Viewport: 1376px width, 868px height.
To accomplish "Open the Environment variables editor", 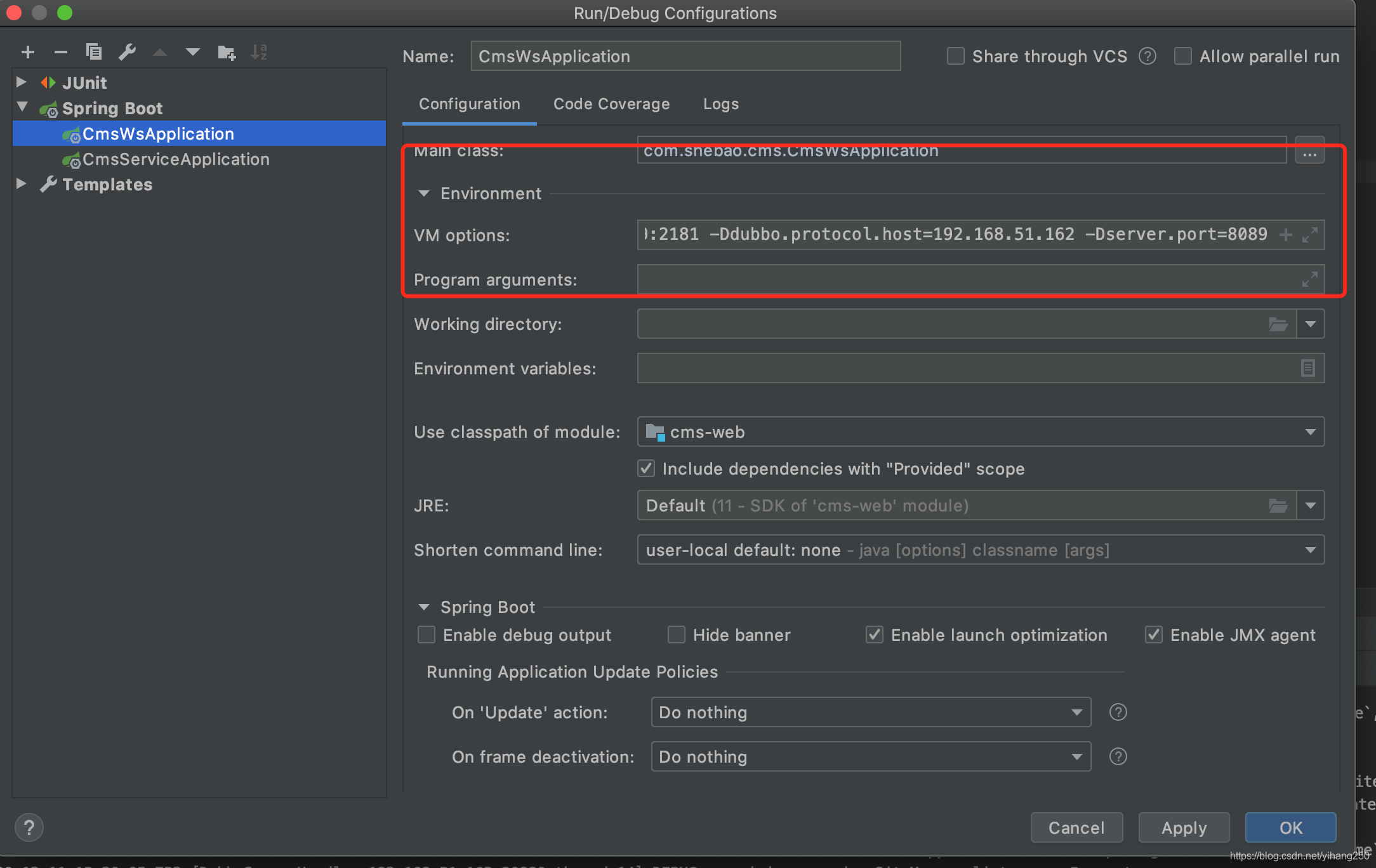I will [x=1307, y=368].
